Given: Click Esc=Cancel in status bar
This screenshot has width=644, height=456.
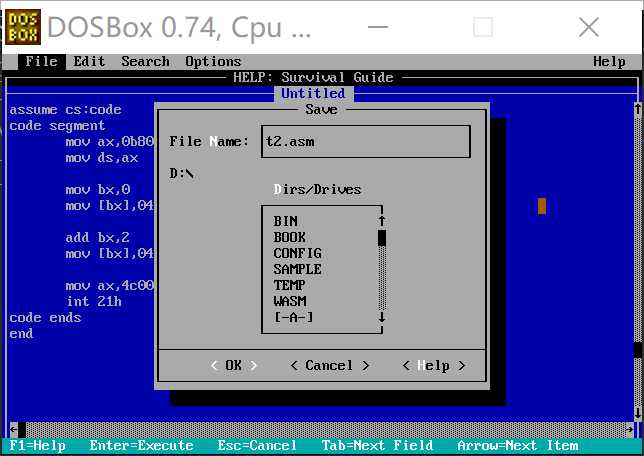Looking at the screenshot, I should pos(257,446).
